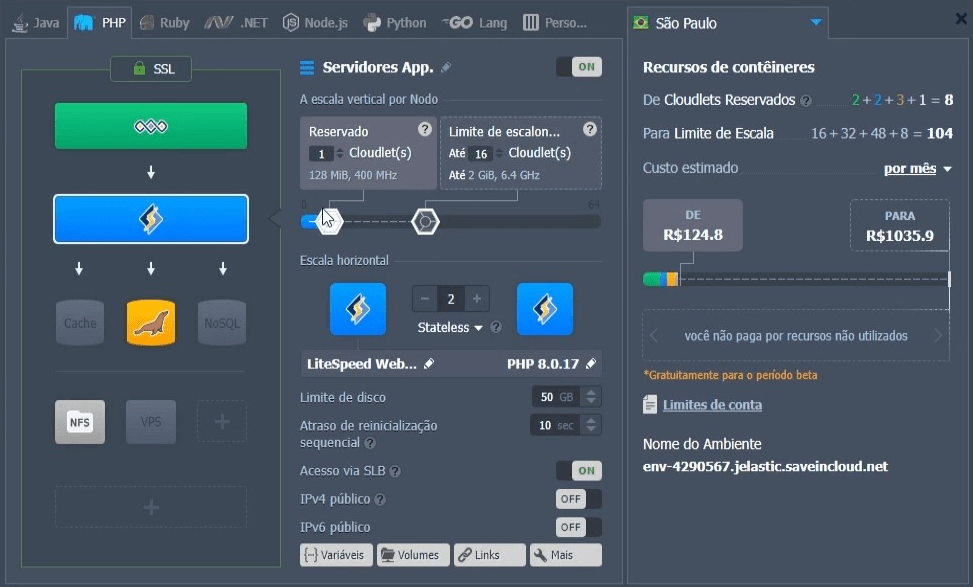Click the Variáveis button
The width and height of the screenshot is (973, 587).
pos(336,555)
